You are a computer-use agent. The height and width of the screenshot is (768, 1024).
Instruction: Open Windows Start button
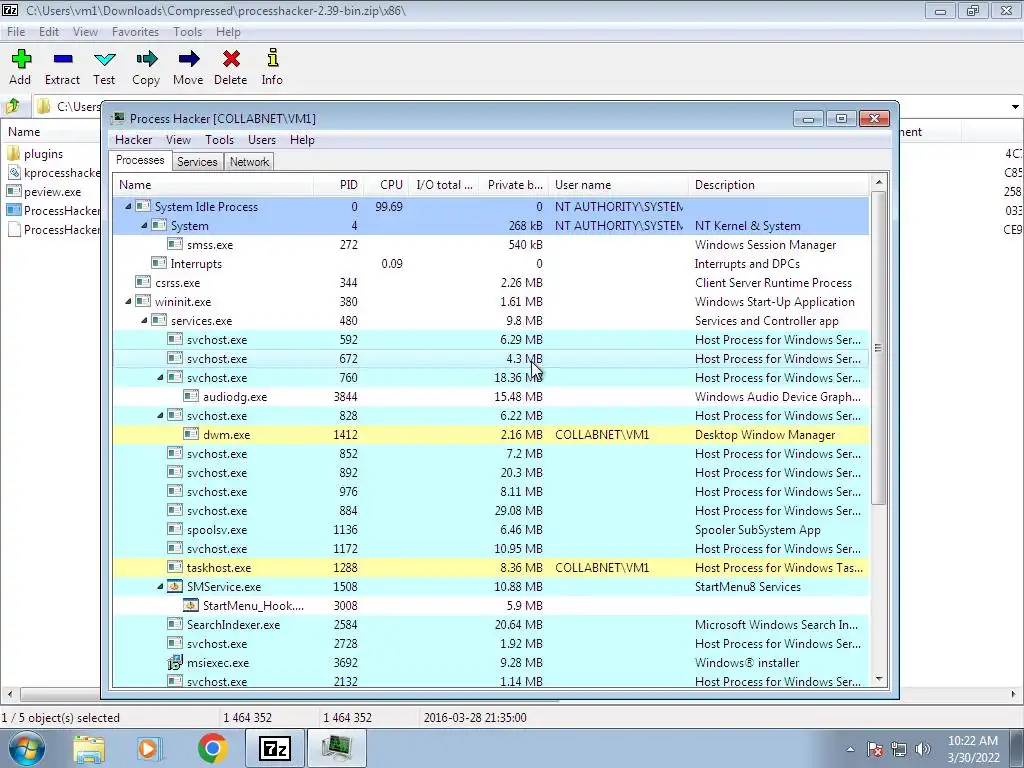(26, 748)
